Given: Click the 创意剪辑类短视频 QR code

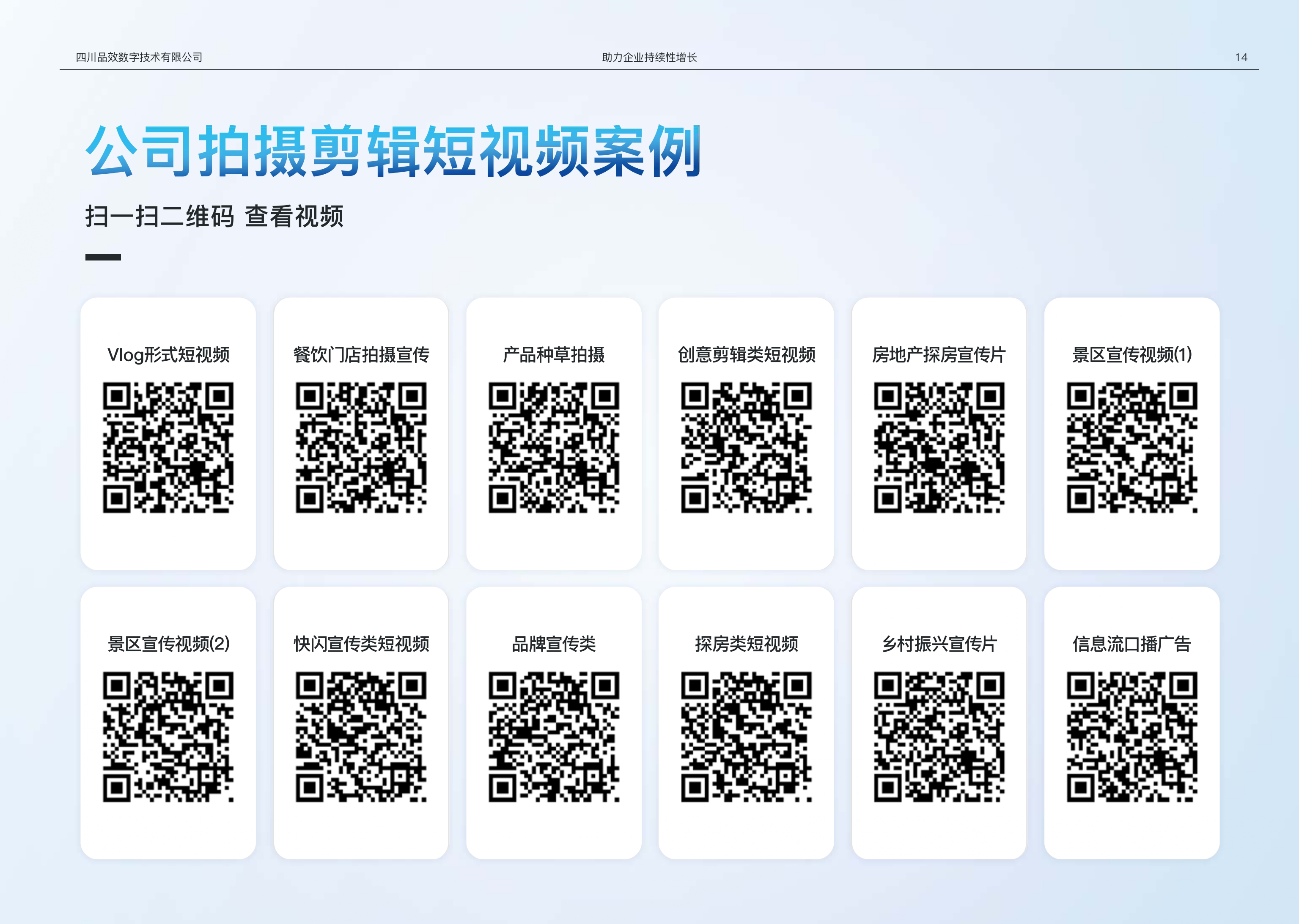Looking at the screenshot, I should click(746, 447).
